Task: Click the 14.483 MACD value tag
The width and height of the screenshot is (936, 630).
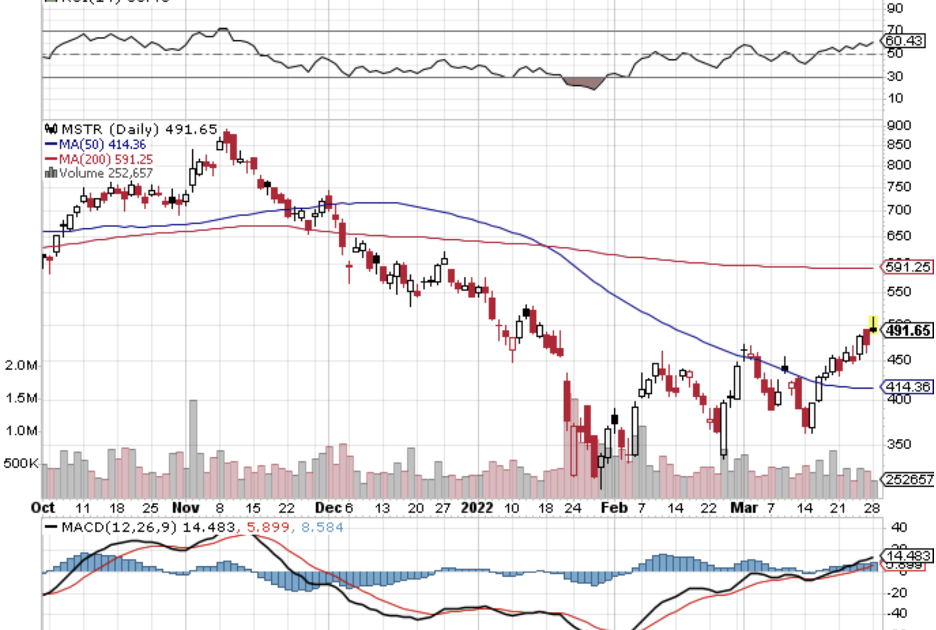Action: coord(908,555)
